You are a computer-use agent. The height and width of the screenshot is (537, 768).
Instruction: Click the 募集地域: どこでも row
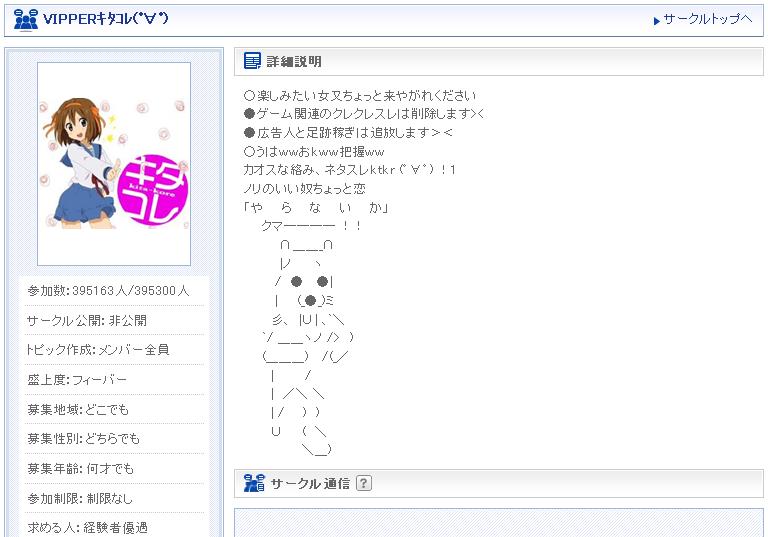(x=114, y=409)
